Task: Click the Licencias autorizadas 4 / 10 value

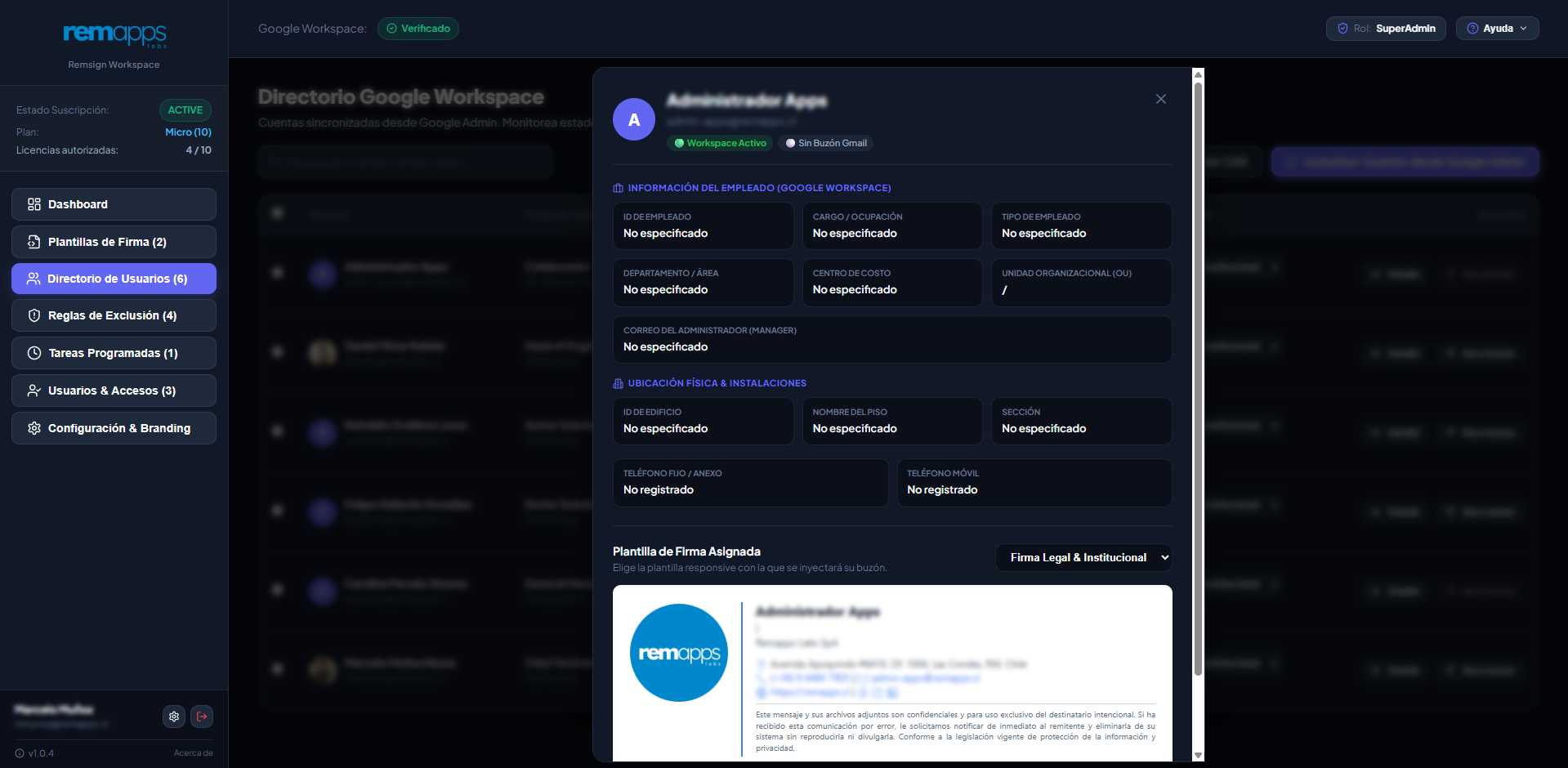Action: coord(199,150)
